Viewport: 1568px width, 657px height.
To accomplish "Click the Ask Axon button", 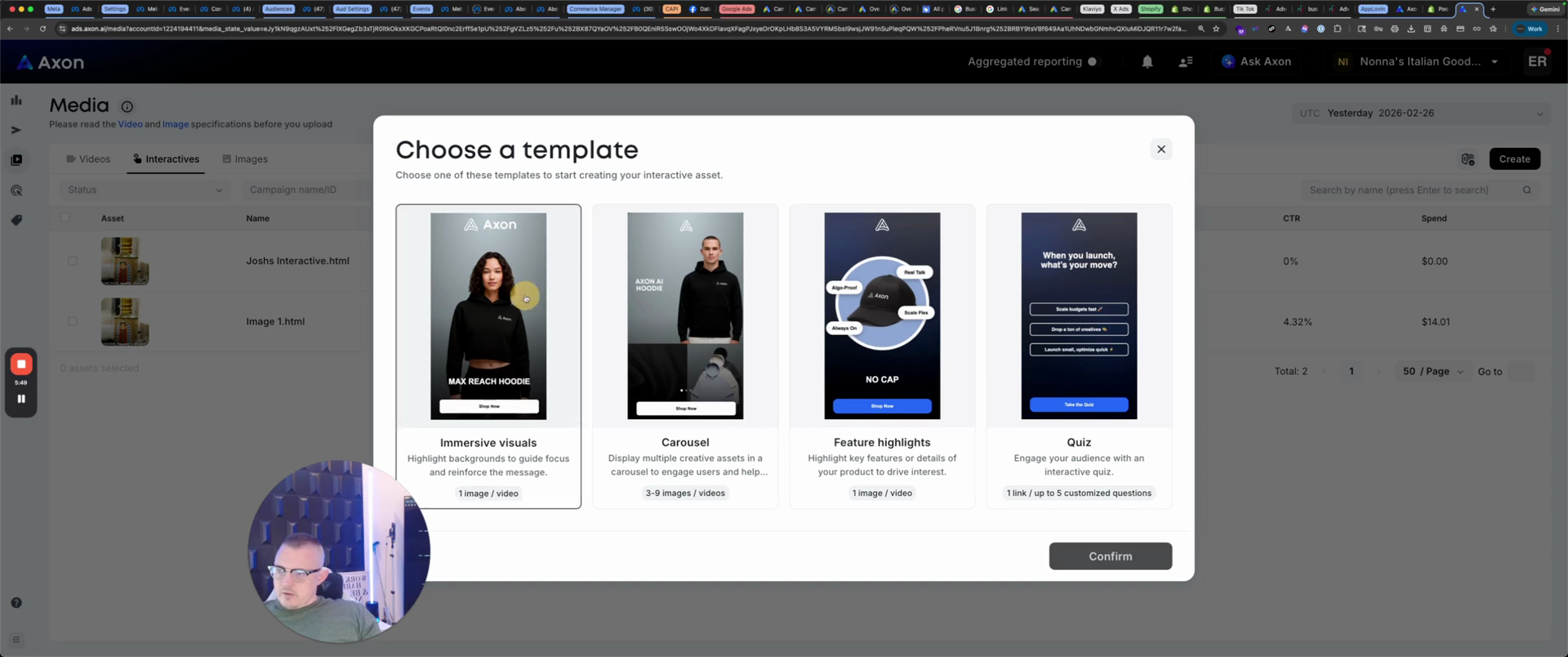I will 1256,62.
